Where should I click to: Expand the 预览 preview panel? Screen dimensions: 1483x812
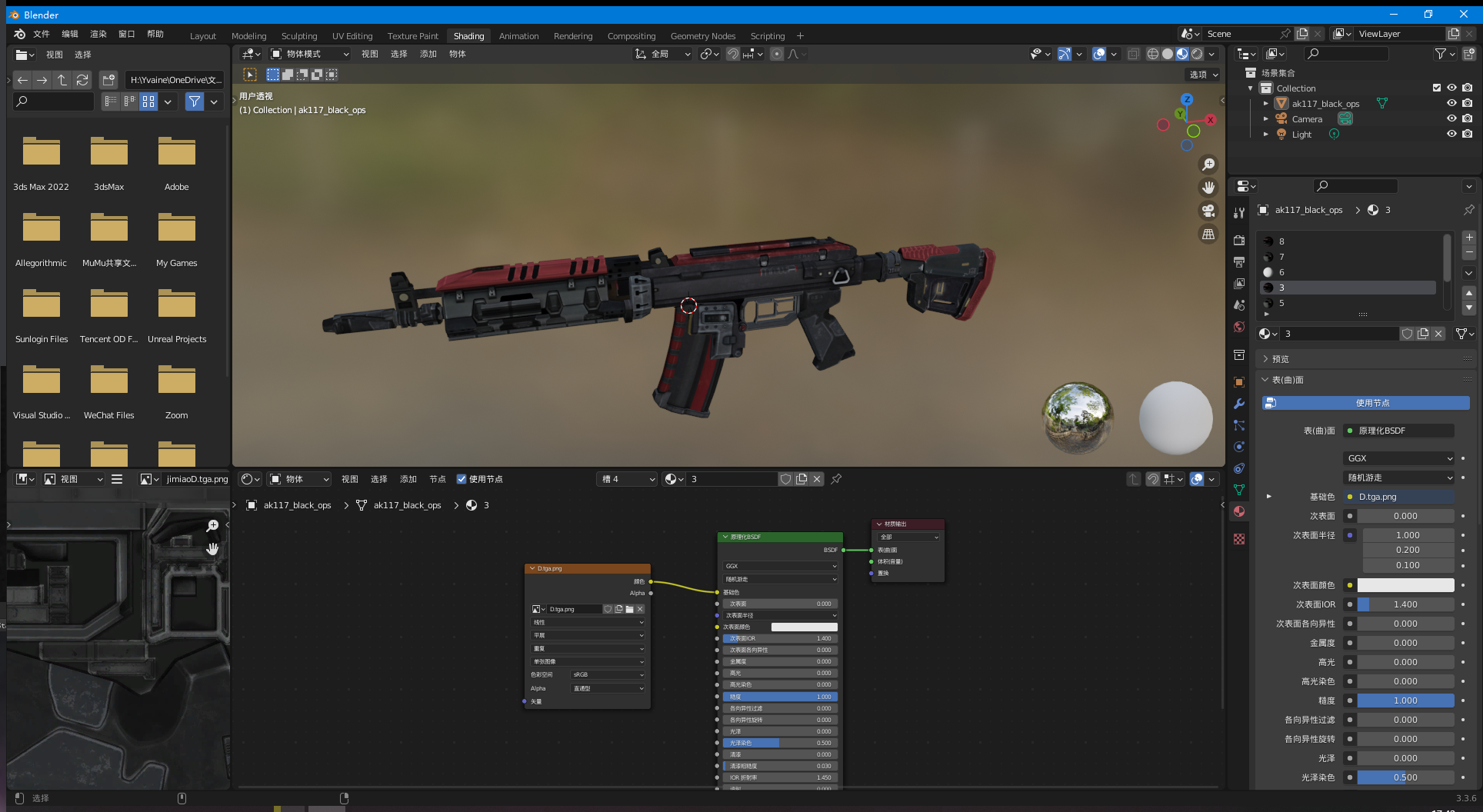1280,359
